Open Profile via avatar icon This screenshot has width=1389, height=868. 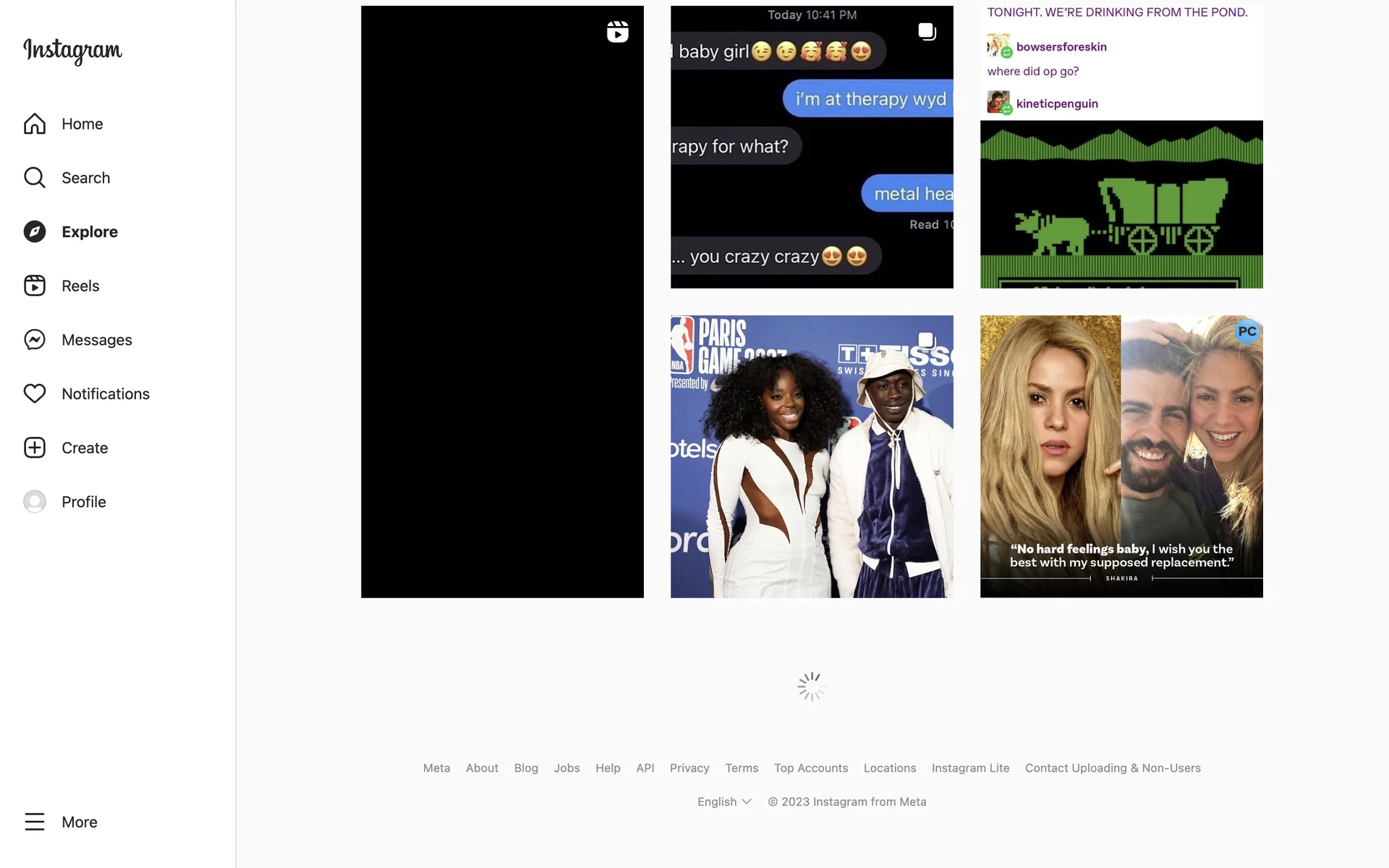tap(35, 502)
